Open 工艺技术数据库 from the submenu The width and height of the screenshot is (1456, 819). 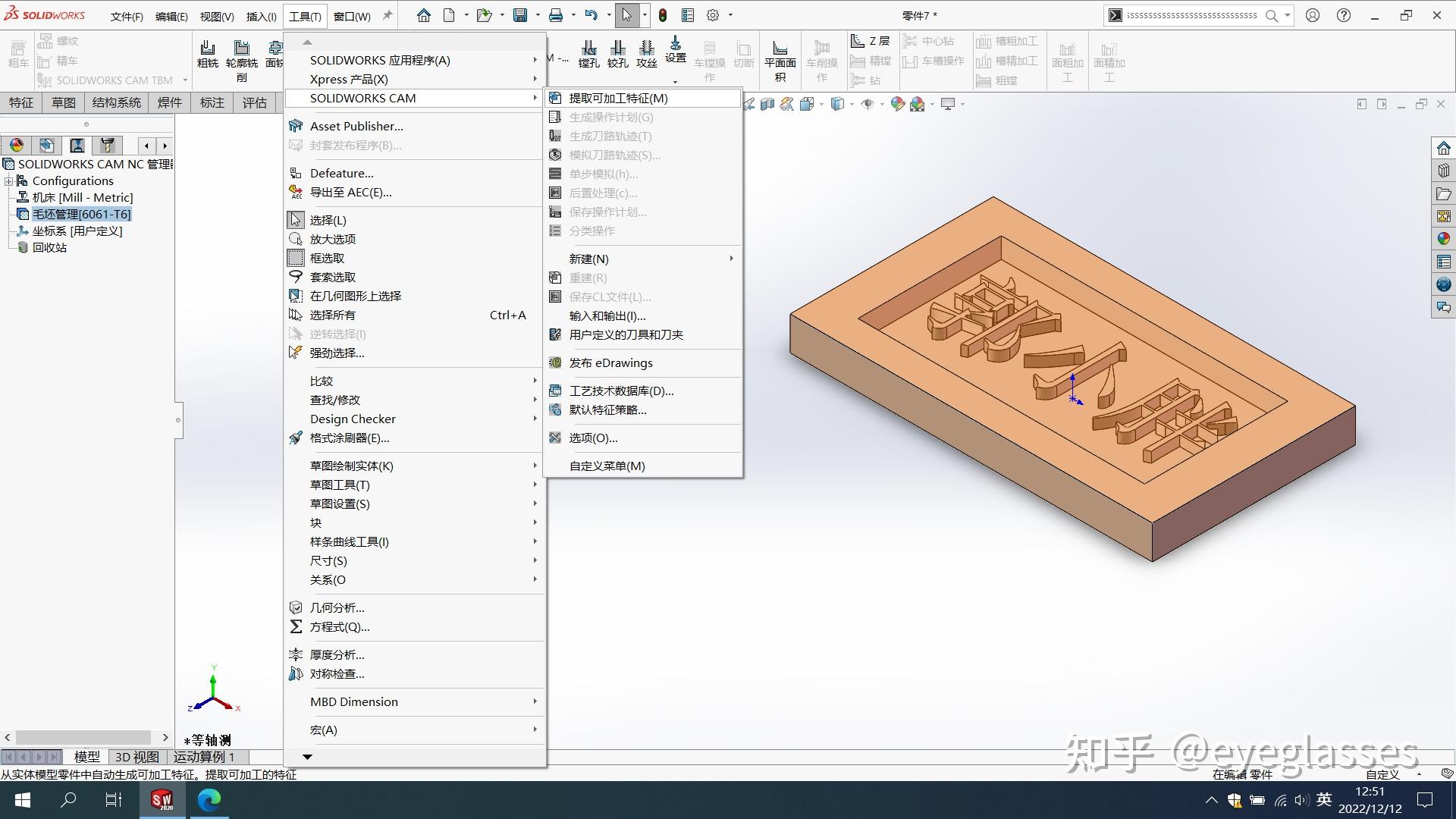[x=620, y=391]
